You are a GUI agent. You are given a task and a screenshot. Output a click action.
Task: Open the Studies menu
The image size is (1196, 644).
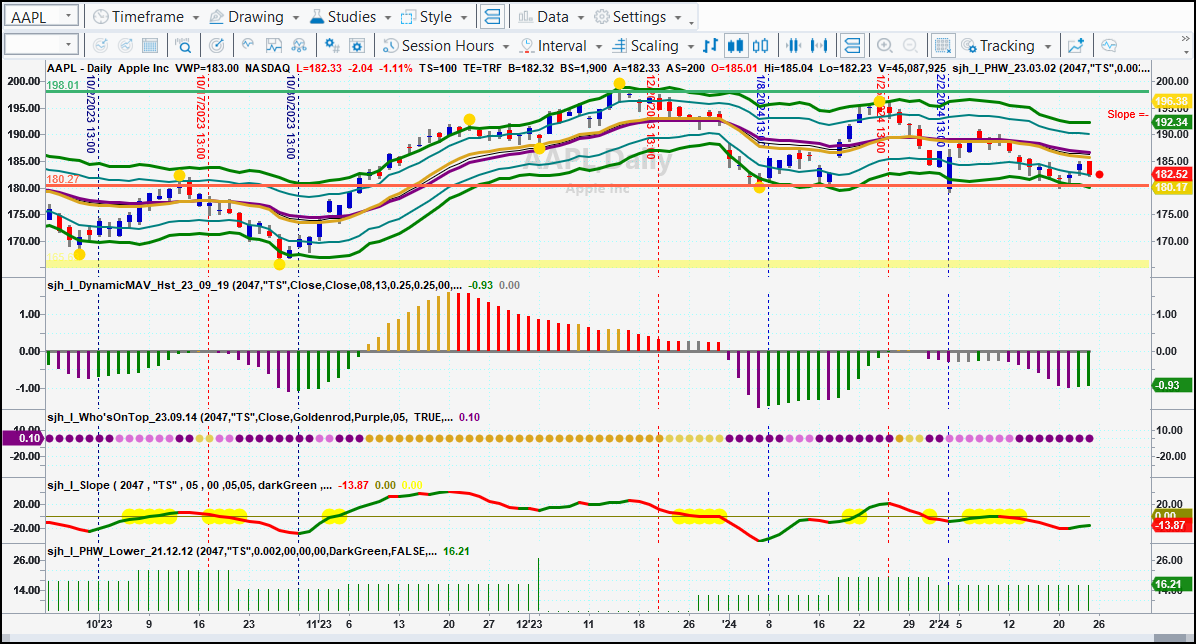coord(351,17)
